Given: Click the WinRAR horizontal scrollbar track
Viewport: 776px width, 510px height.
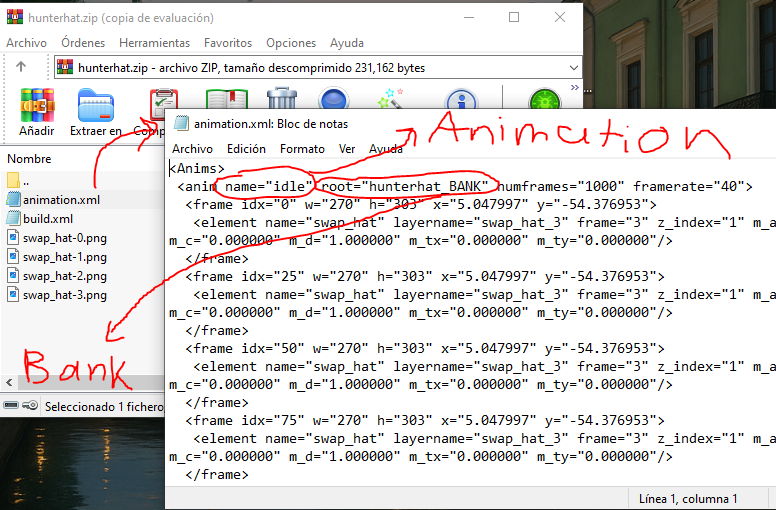Looking at the screenshot, I should tap(92, 382).
